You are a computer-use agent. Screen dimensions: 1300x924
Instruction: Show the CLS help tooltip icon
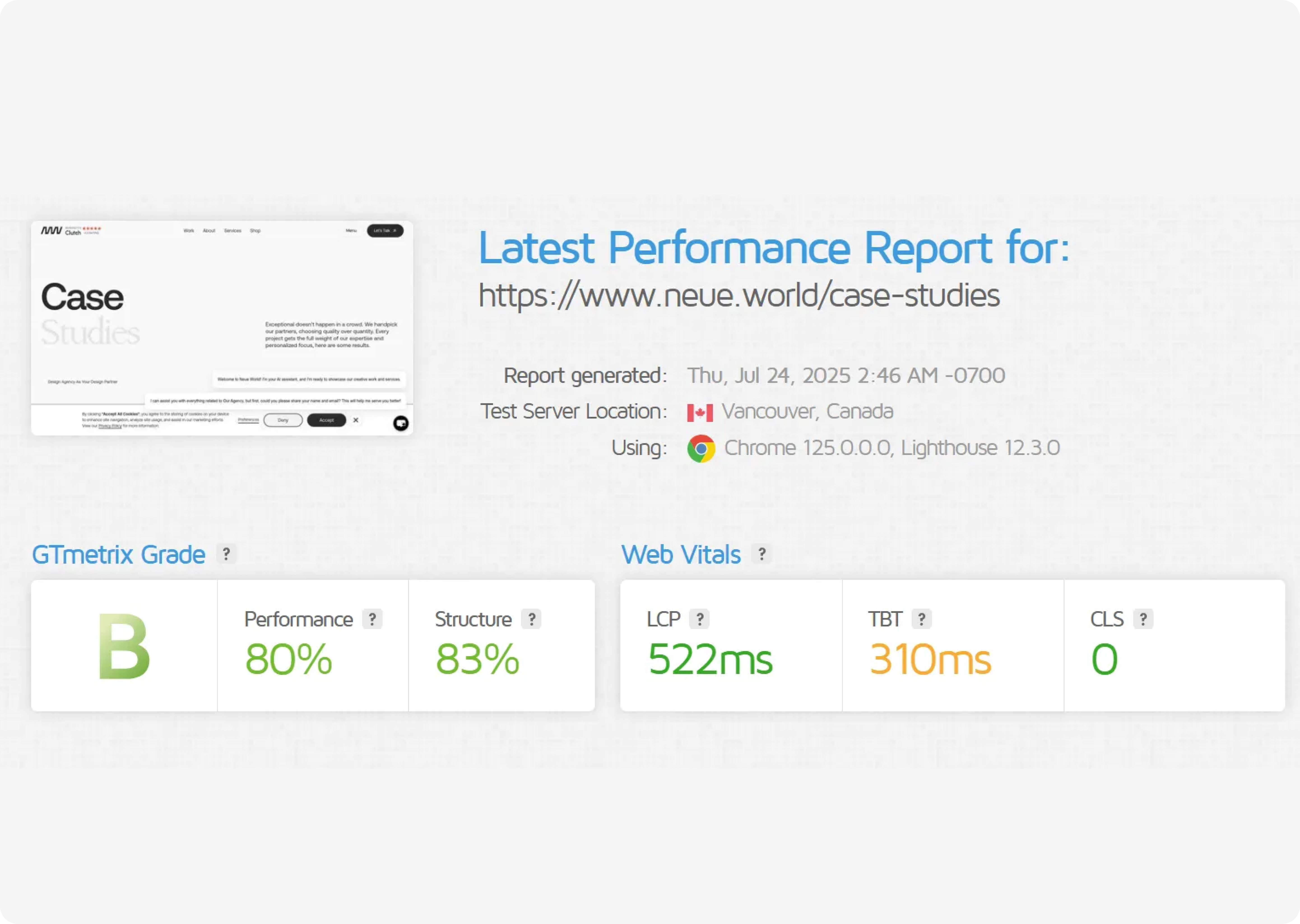coord(1143,619)
